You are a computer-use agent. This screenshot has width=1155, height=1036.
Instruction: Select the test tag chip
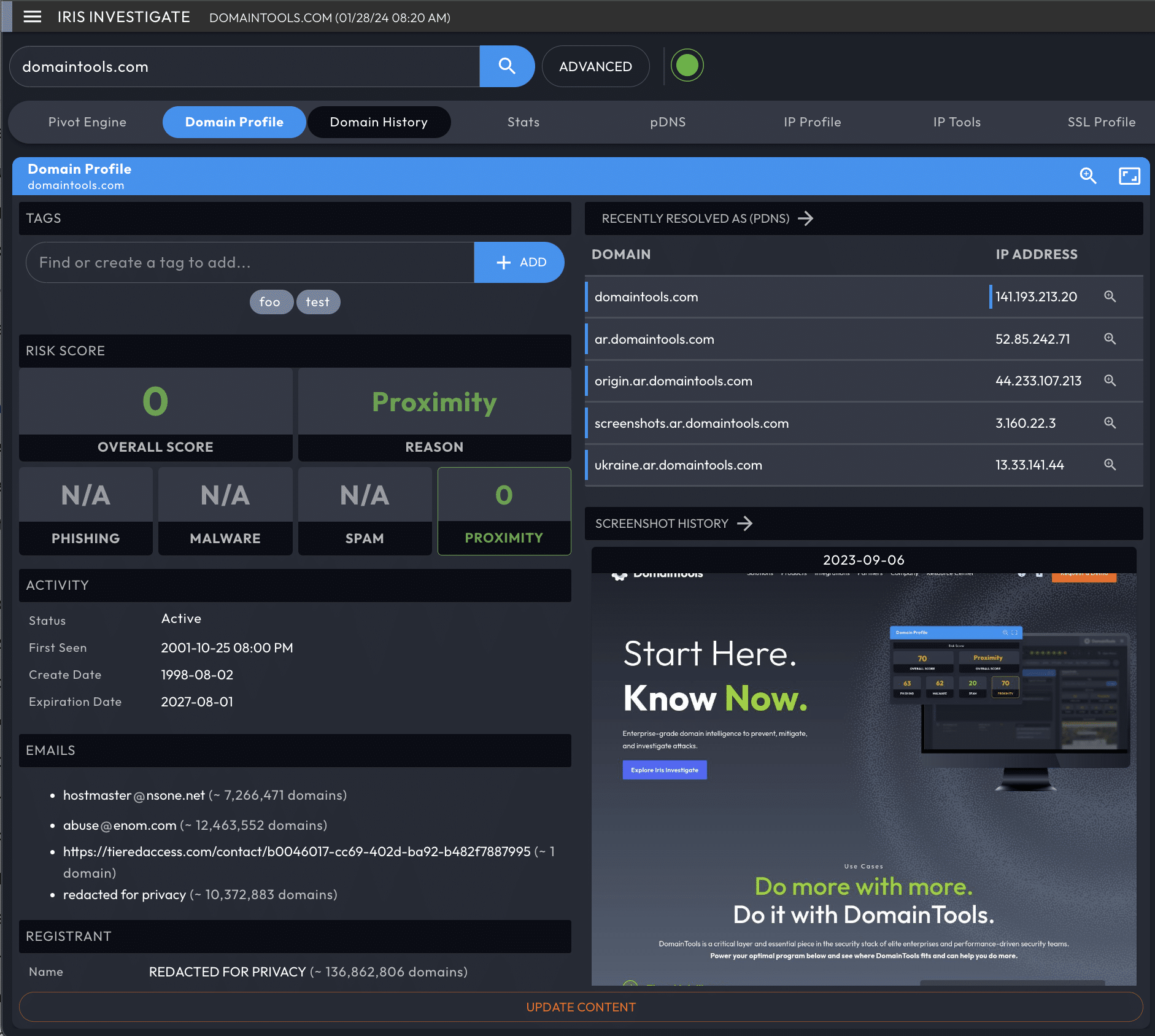point(318,302)
